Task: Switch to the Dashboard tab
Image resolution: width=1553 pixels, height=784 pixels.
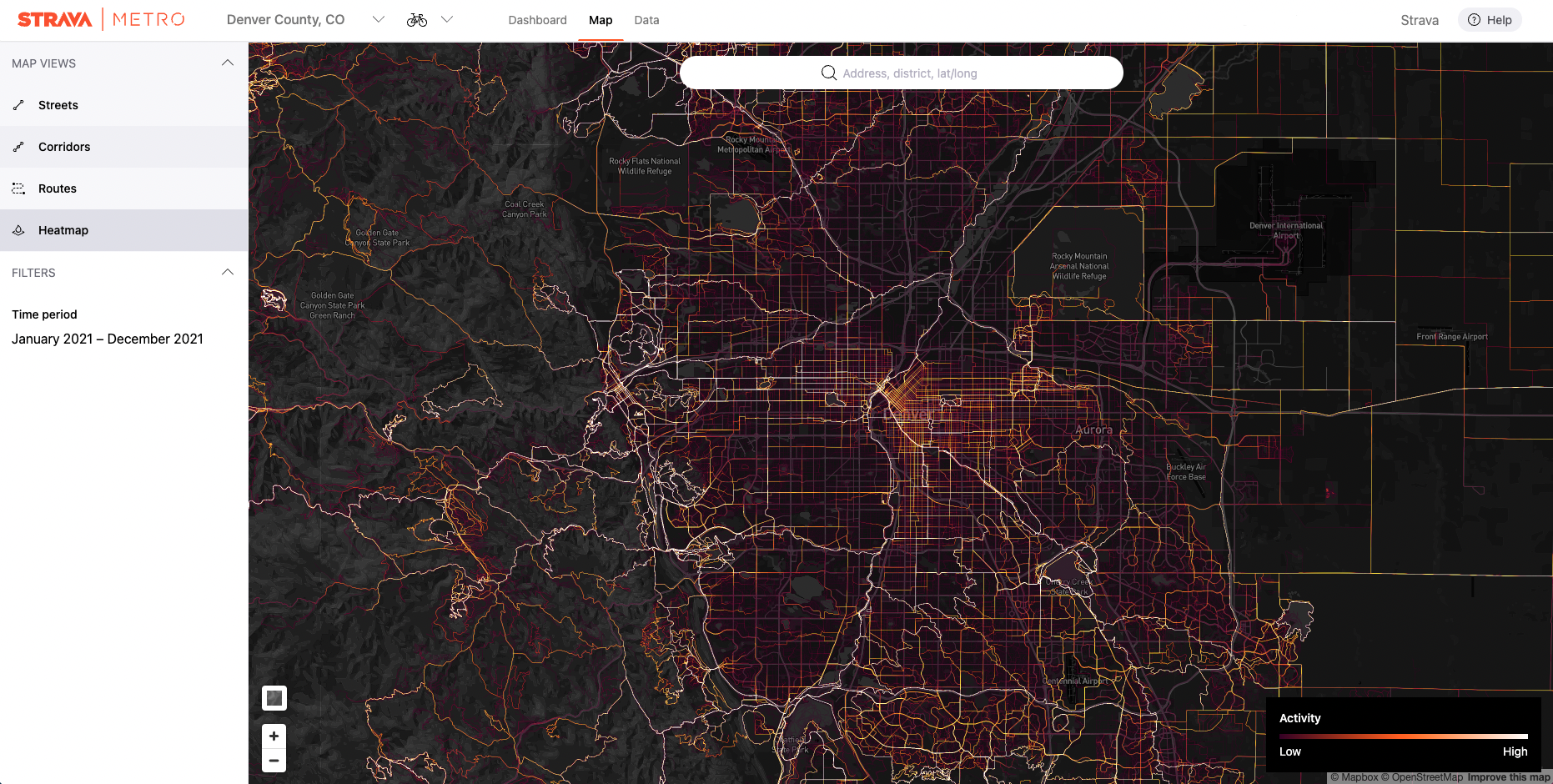Action: 537,20
